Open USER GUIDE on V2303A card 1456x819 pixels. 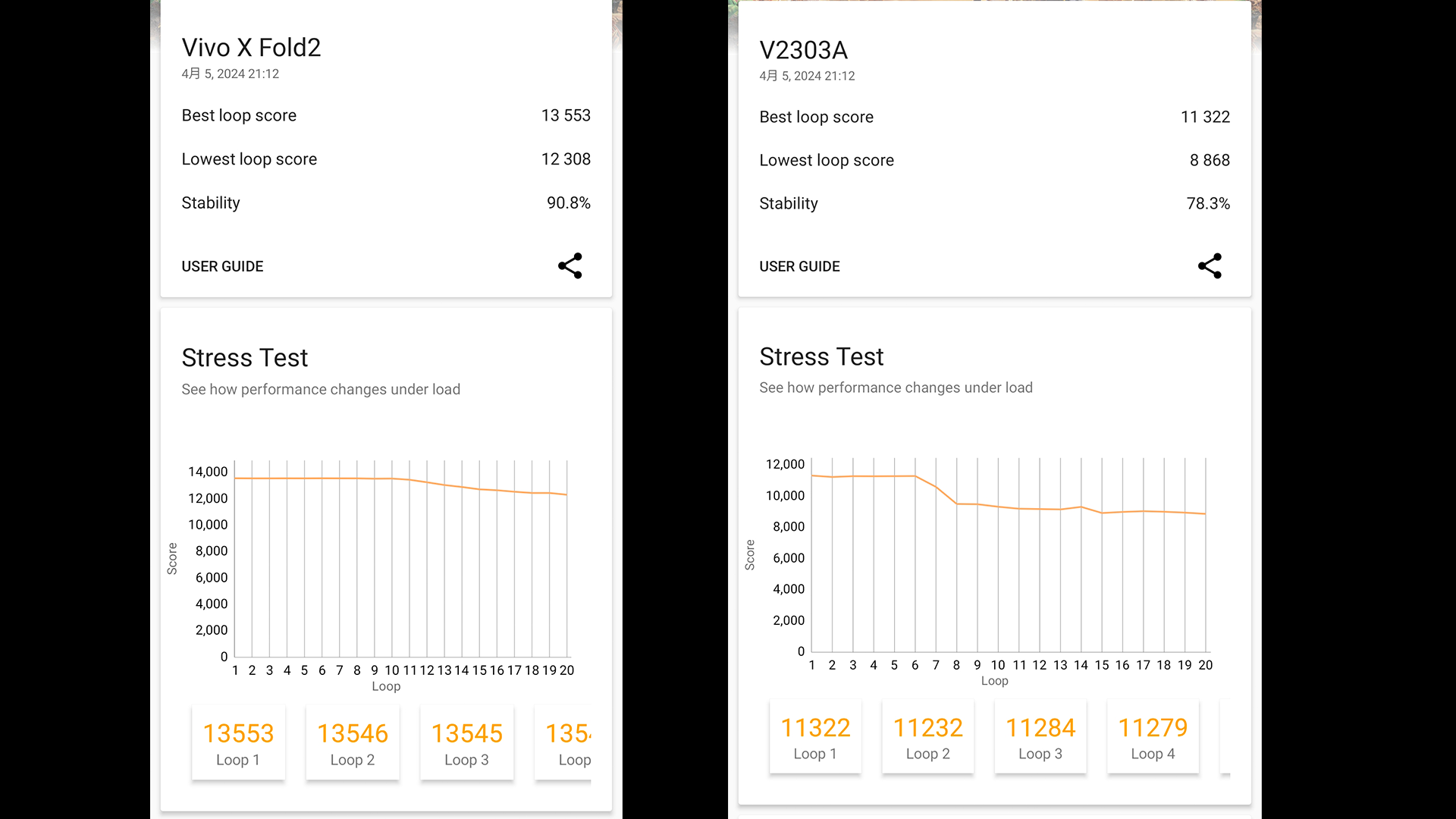tap(799, 266)
